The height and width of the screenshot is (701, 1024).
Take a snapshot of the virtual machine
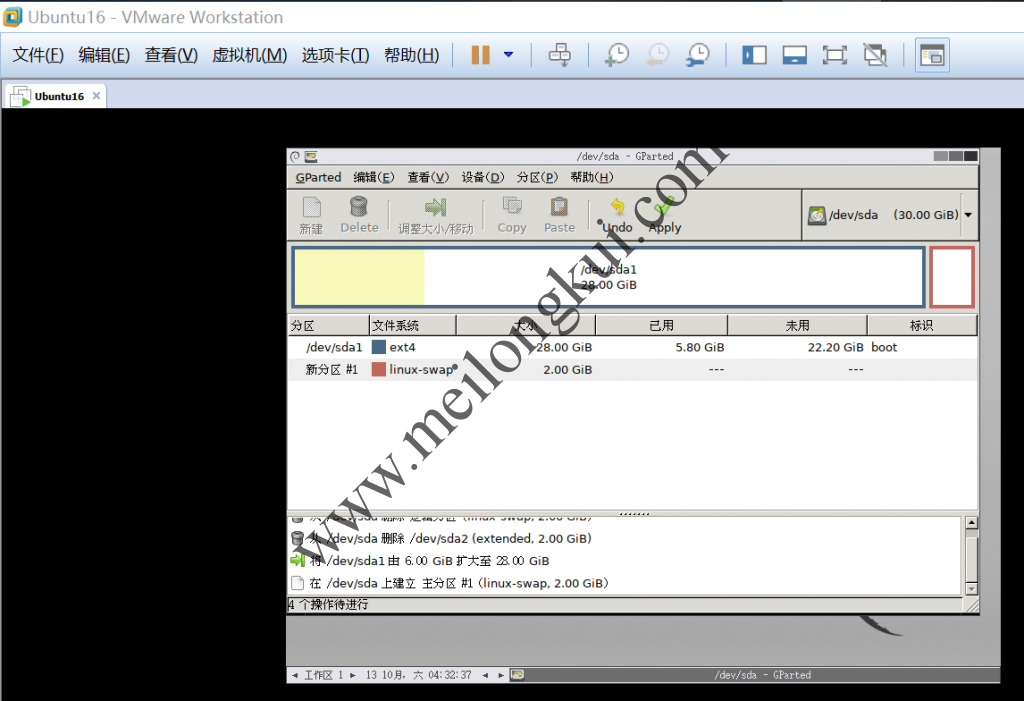point(617,55)
